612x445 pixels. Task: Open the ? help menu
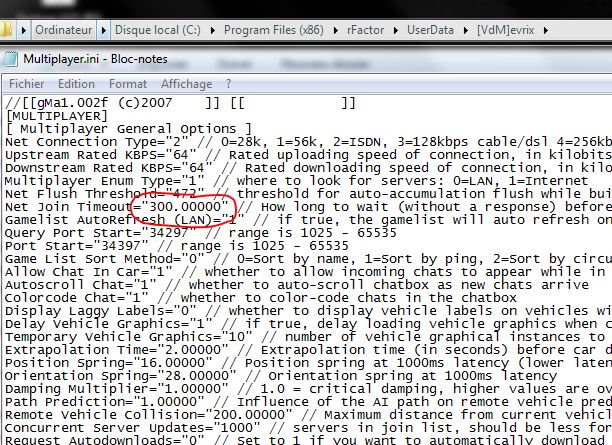coord(228,84)
